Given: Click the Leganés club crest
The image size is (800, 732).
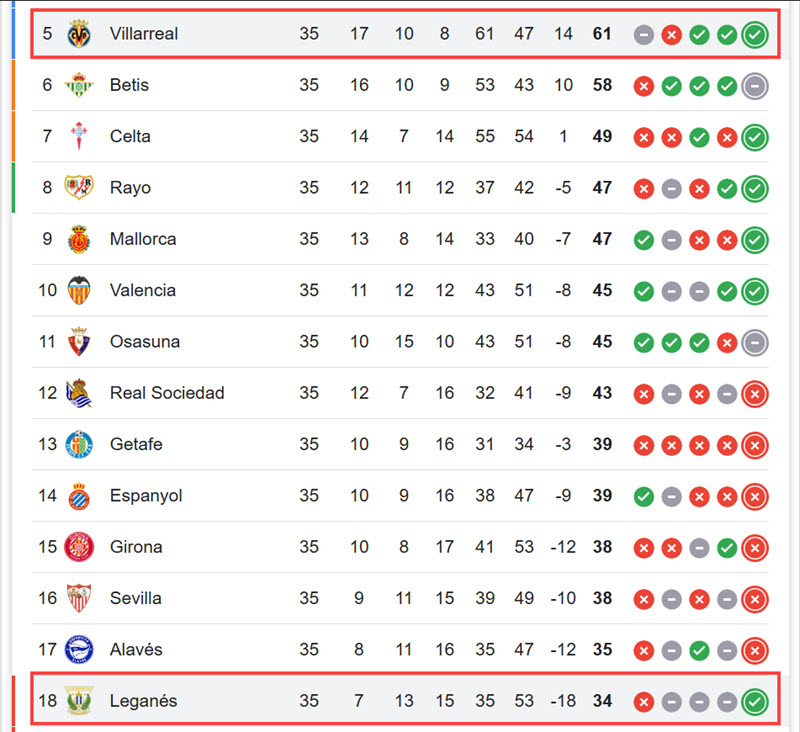Looking at the screenshot, I should point(79,700).
